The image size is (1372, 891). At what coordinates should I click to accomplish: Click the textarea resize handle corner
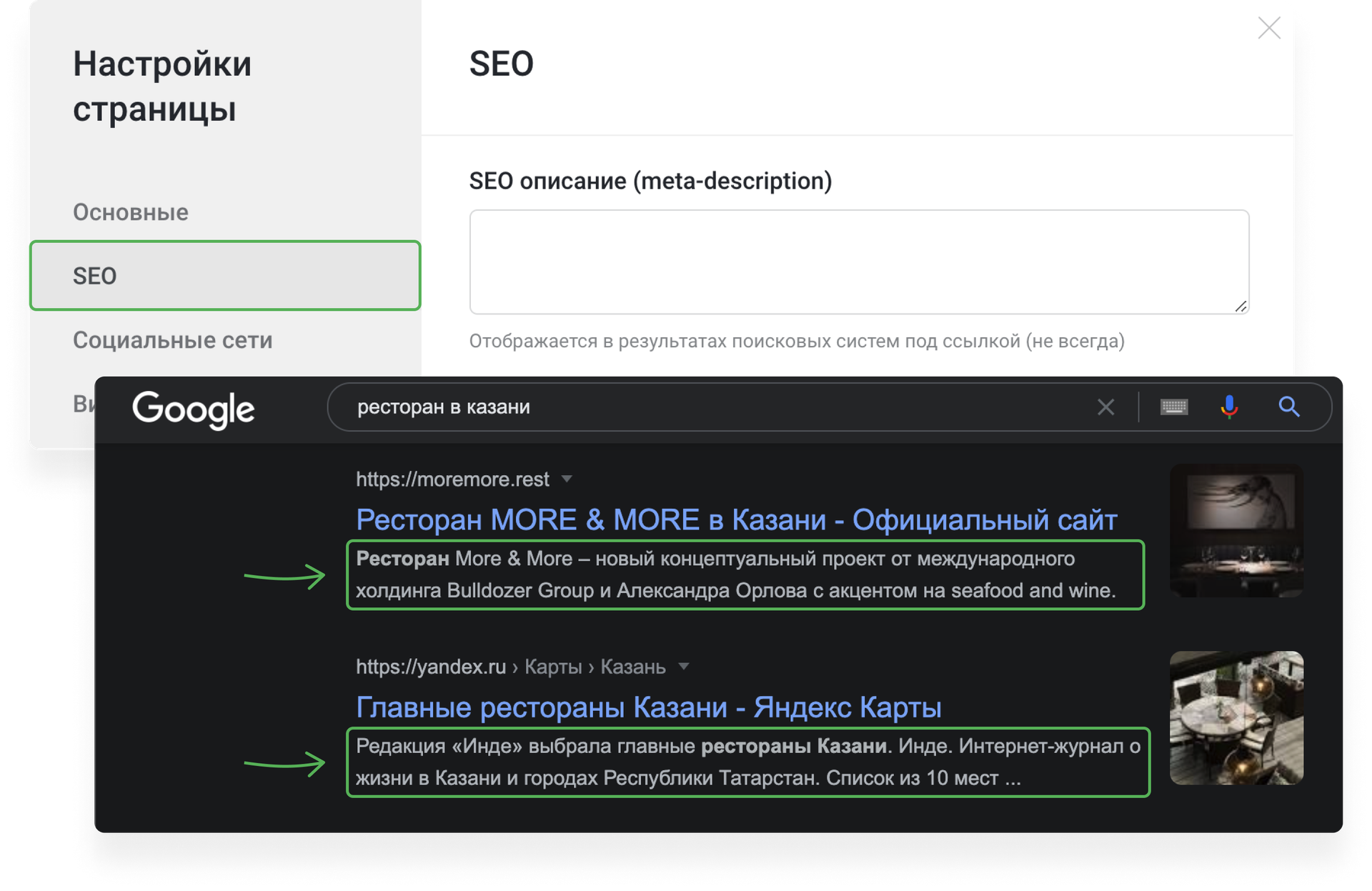point(1242,307)
